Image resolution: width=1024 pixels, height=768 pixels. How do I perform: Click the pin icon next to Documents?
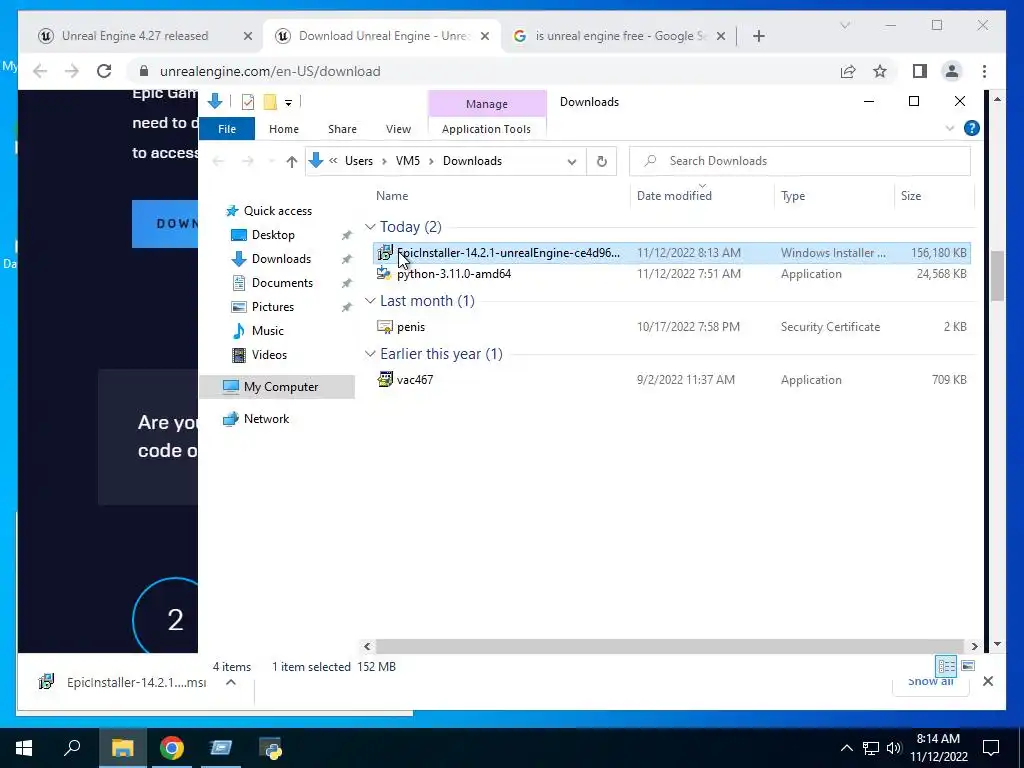coord(346,283)
